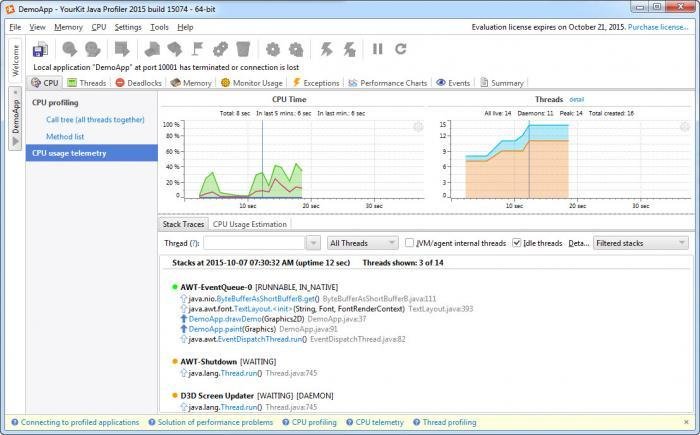The width and height of the screenshot is (700, 435).
Task: Click the green status dot of AWT-EventQueue-0
Action: tap(175, 287)
